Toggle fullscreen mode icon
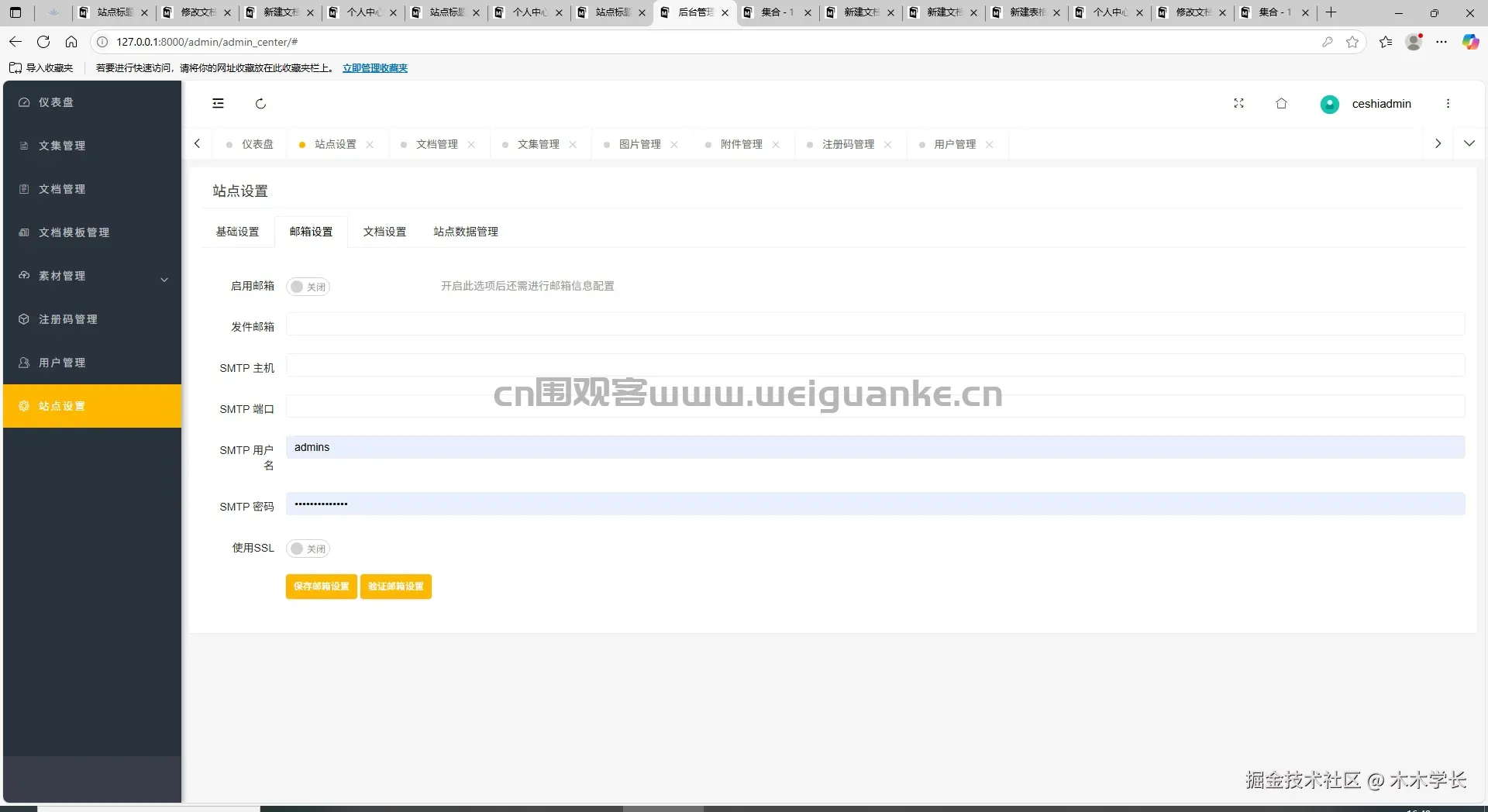 click(x=1238, y=104)
